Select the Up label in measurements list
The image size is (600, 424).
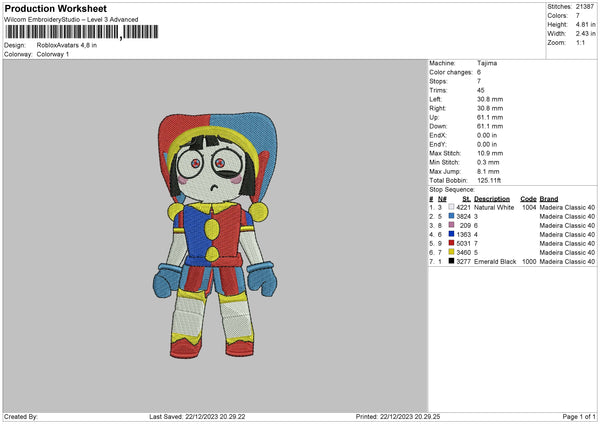pos(434,117)
